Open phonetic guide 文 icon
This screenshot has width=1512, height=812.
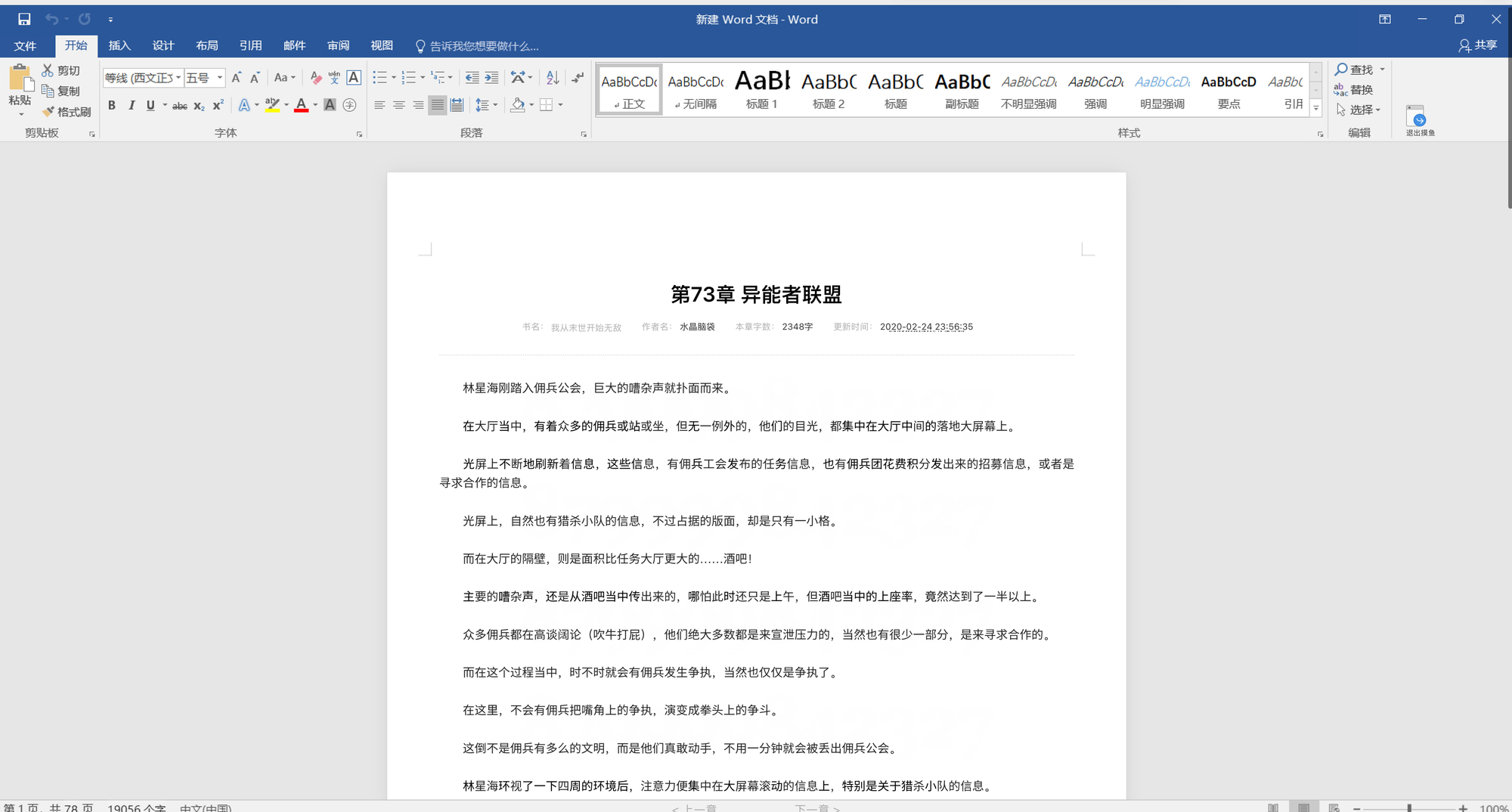pyautogui.click(x=334, y=78)
